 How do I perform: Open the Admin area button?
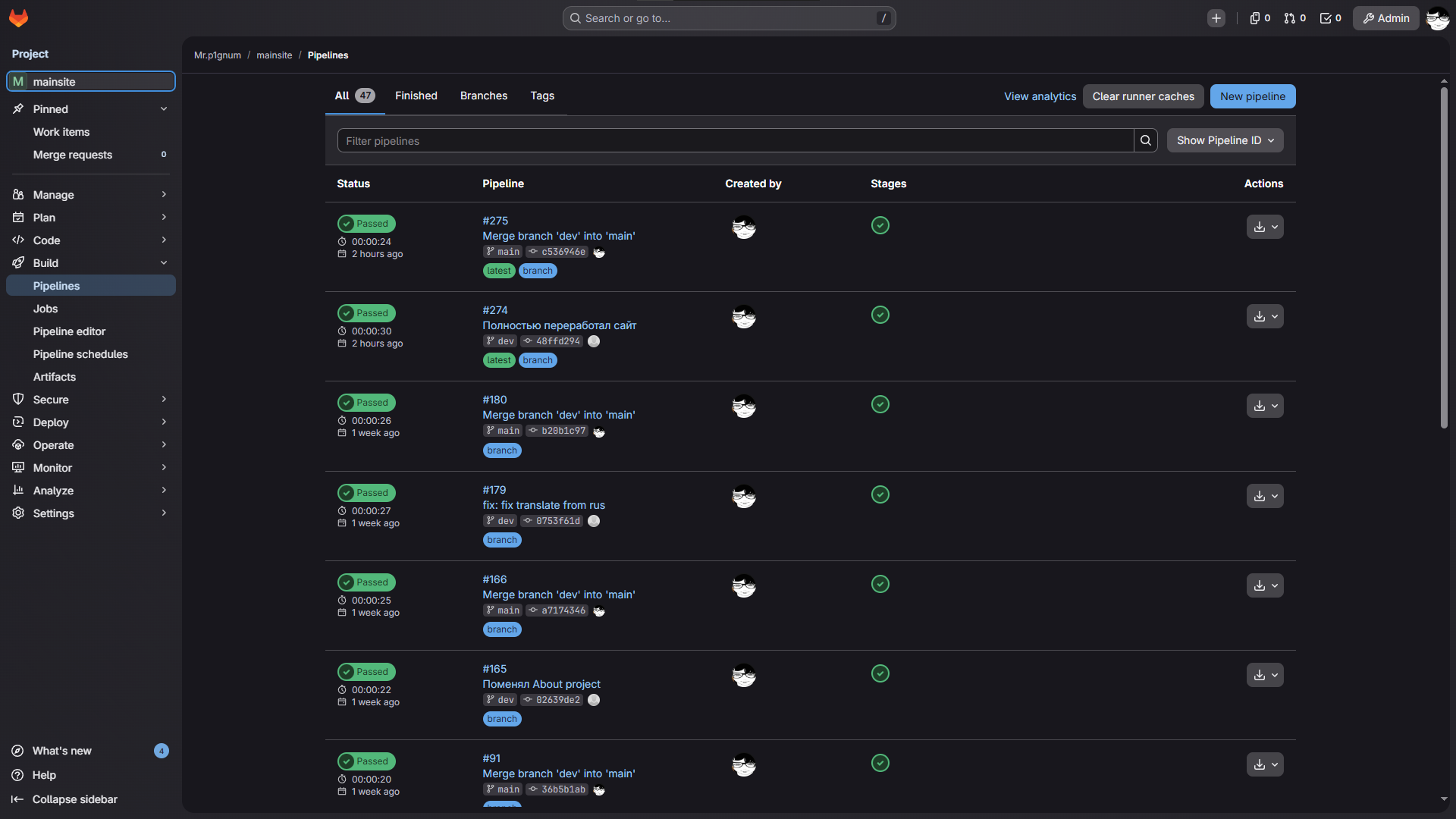point(1385,18)
